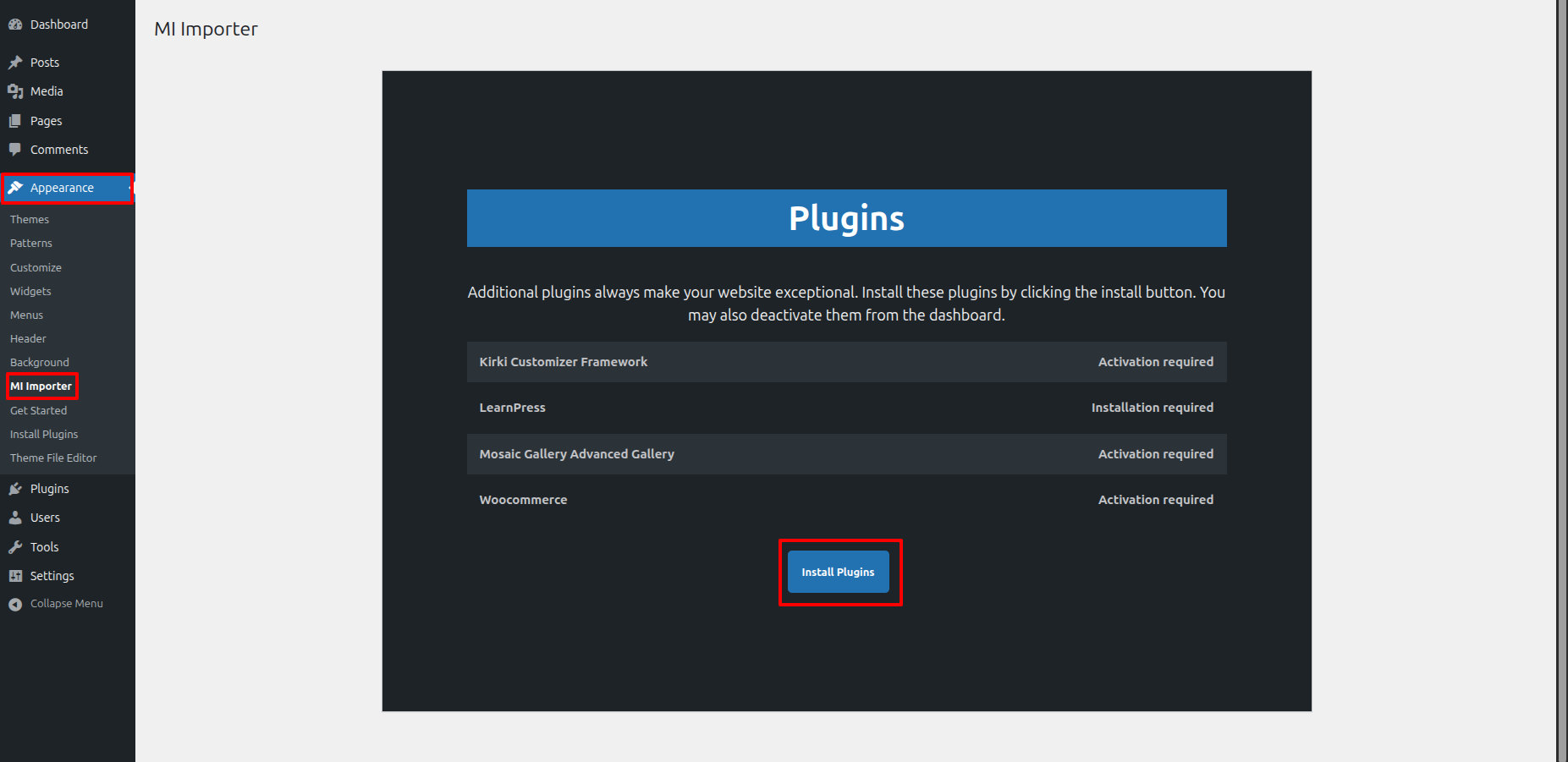Open Themes under Appearance
Viewport: 1568px width, 762px height.
30,219
